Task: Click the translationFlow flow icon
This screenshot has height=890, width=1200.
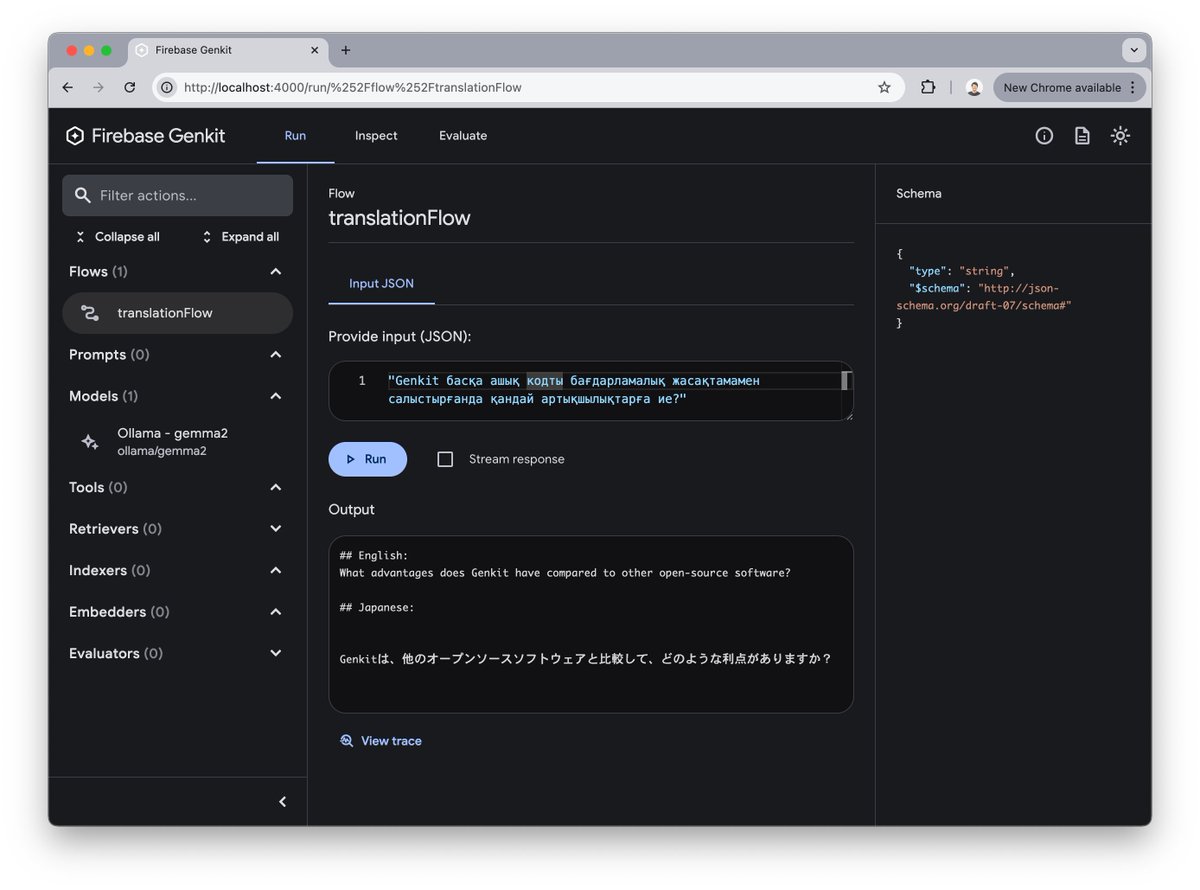Action: click(90, 313)
